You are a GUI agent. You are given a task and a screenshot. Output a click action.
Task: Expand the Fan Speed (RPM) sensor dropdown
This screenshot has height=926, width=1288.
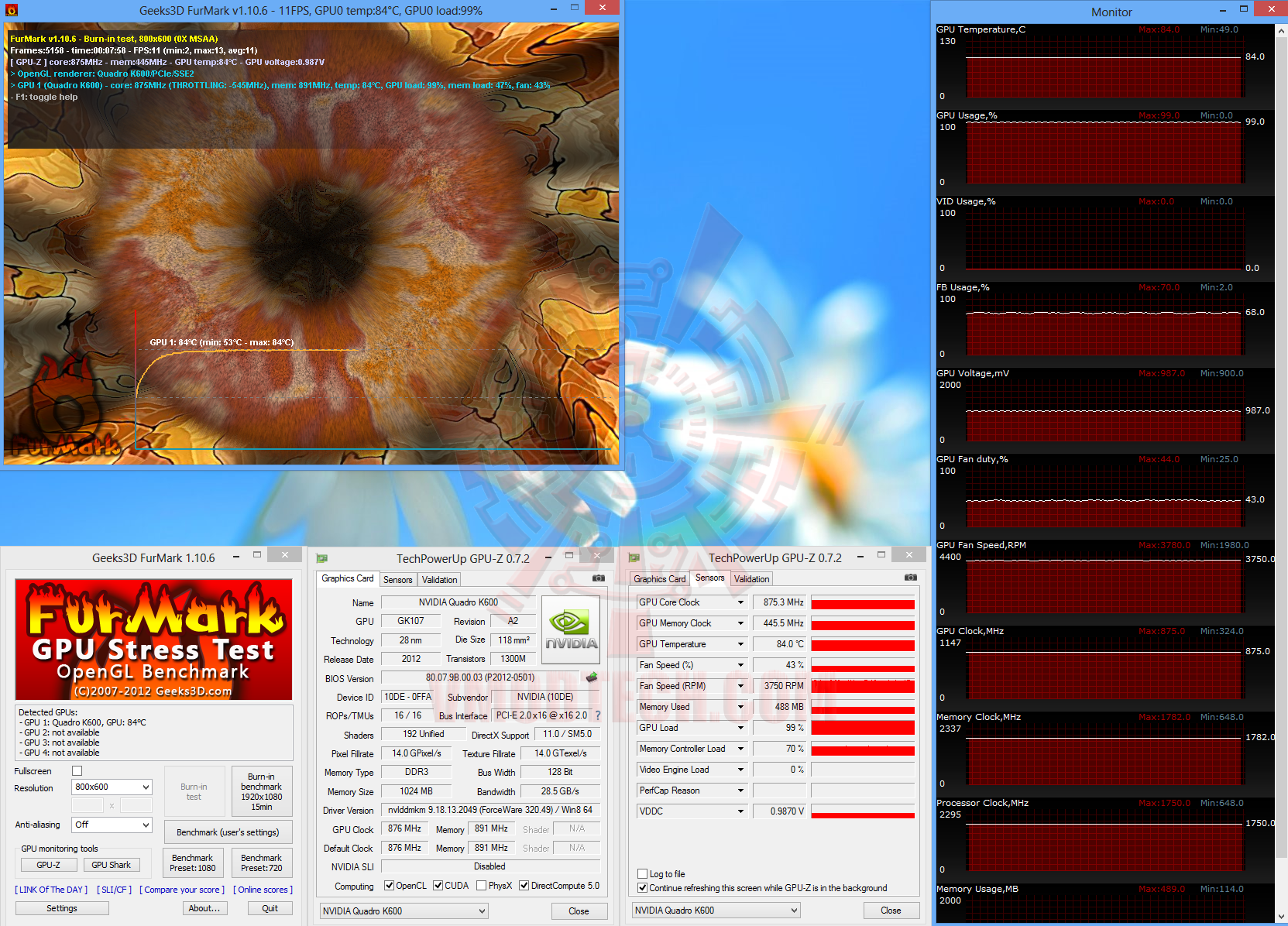(x=740, y=686)
